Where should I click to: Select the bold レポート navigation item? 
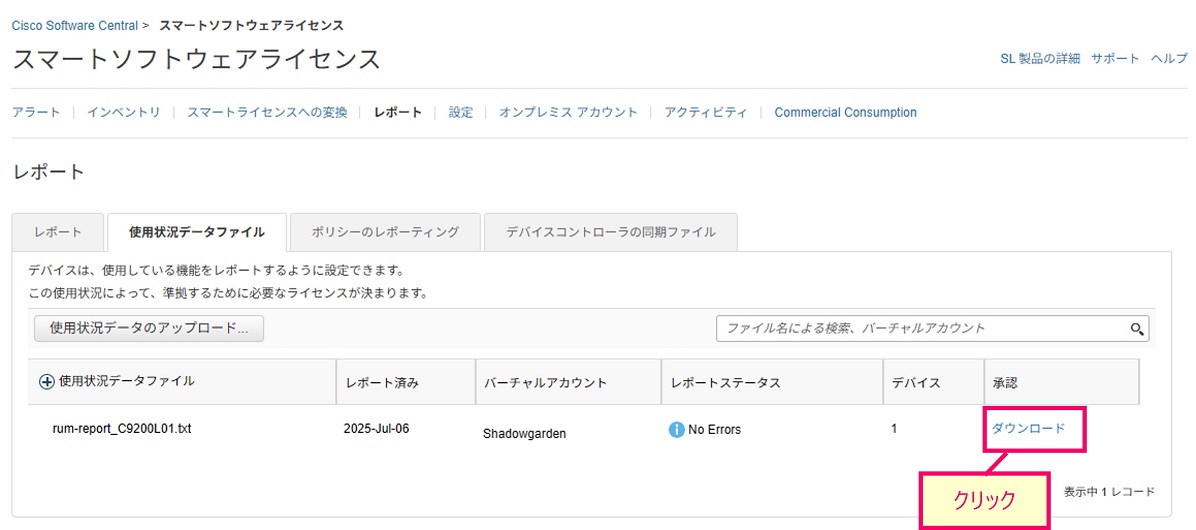[x=397, y=113]
